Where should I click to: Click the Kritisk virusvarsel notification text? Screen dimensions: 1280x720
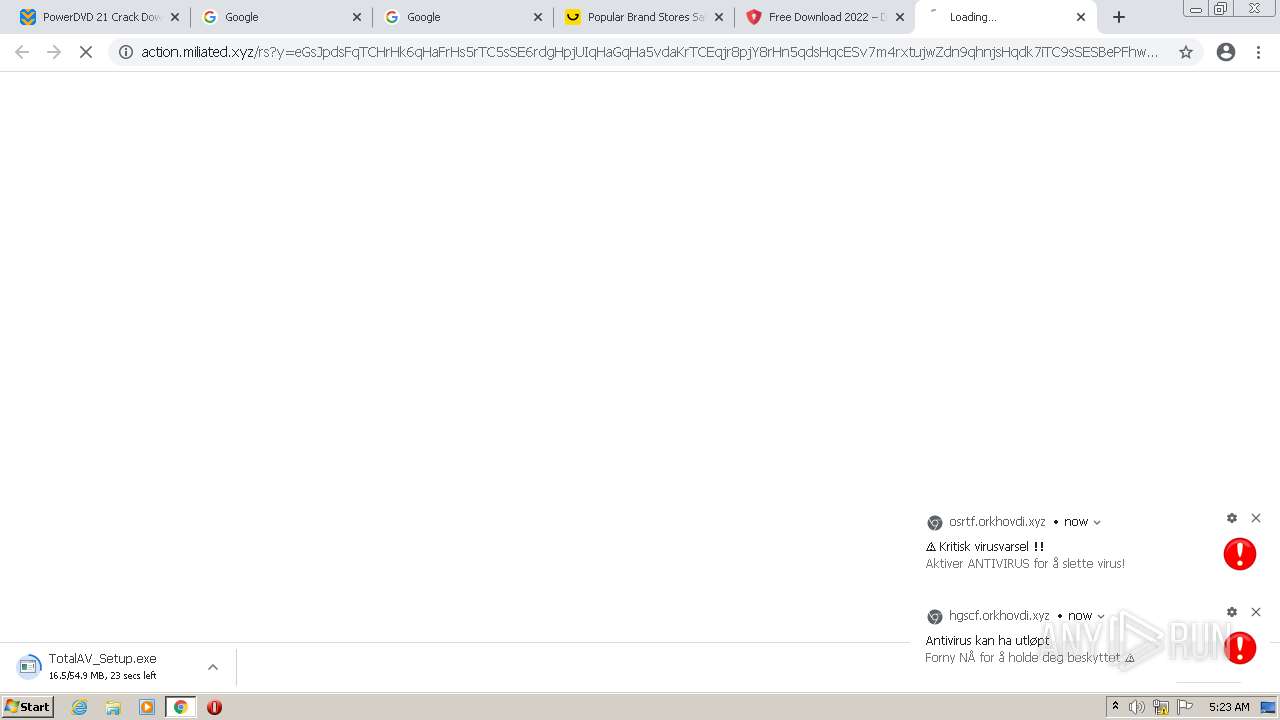tap(985, 547)
